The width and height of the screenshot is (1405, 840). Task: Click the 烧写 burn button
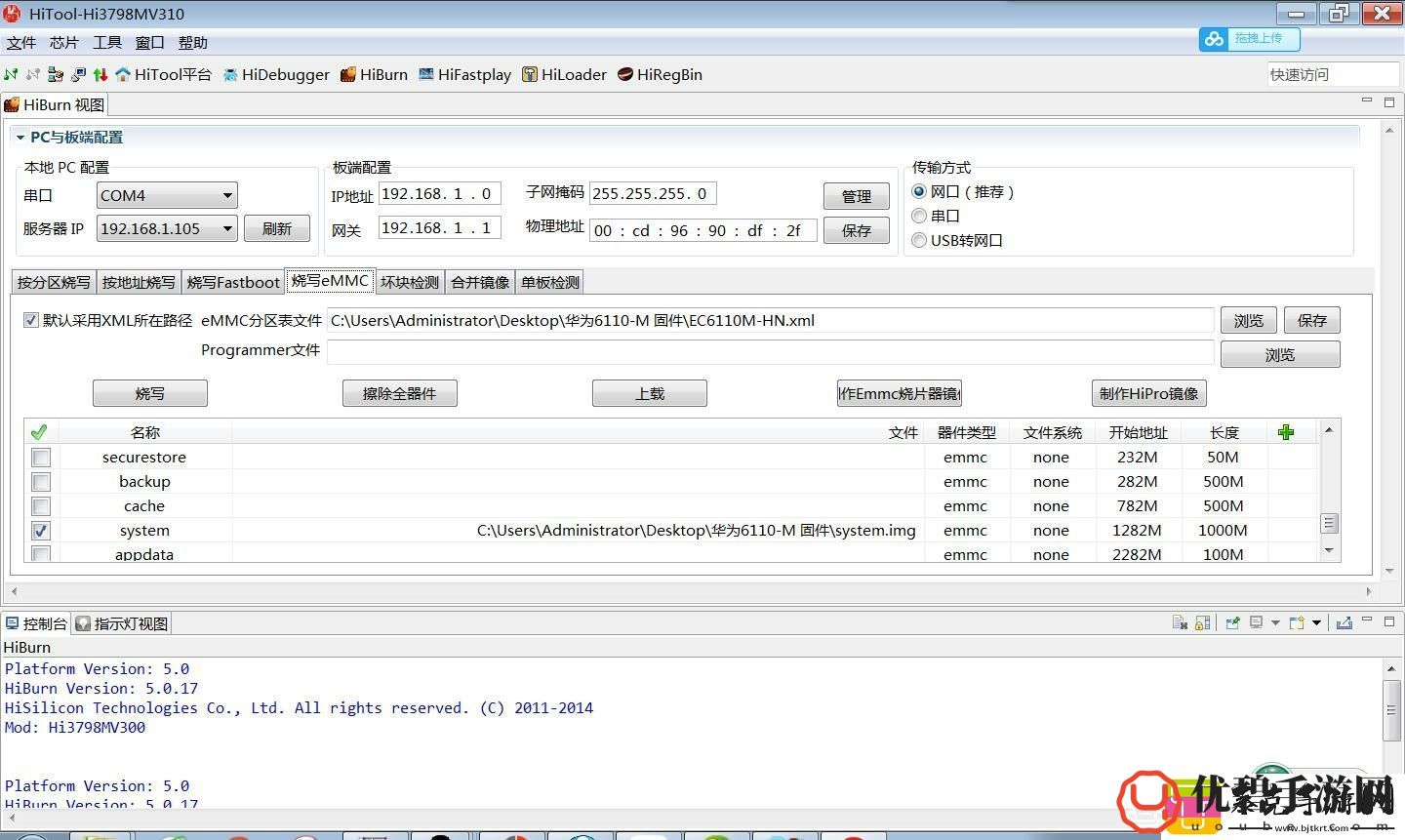150,393
